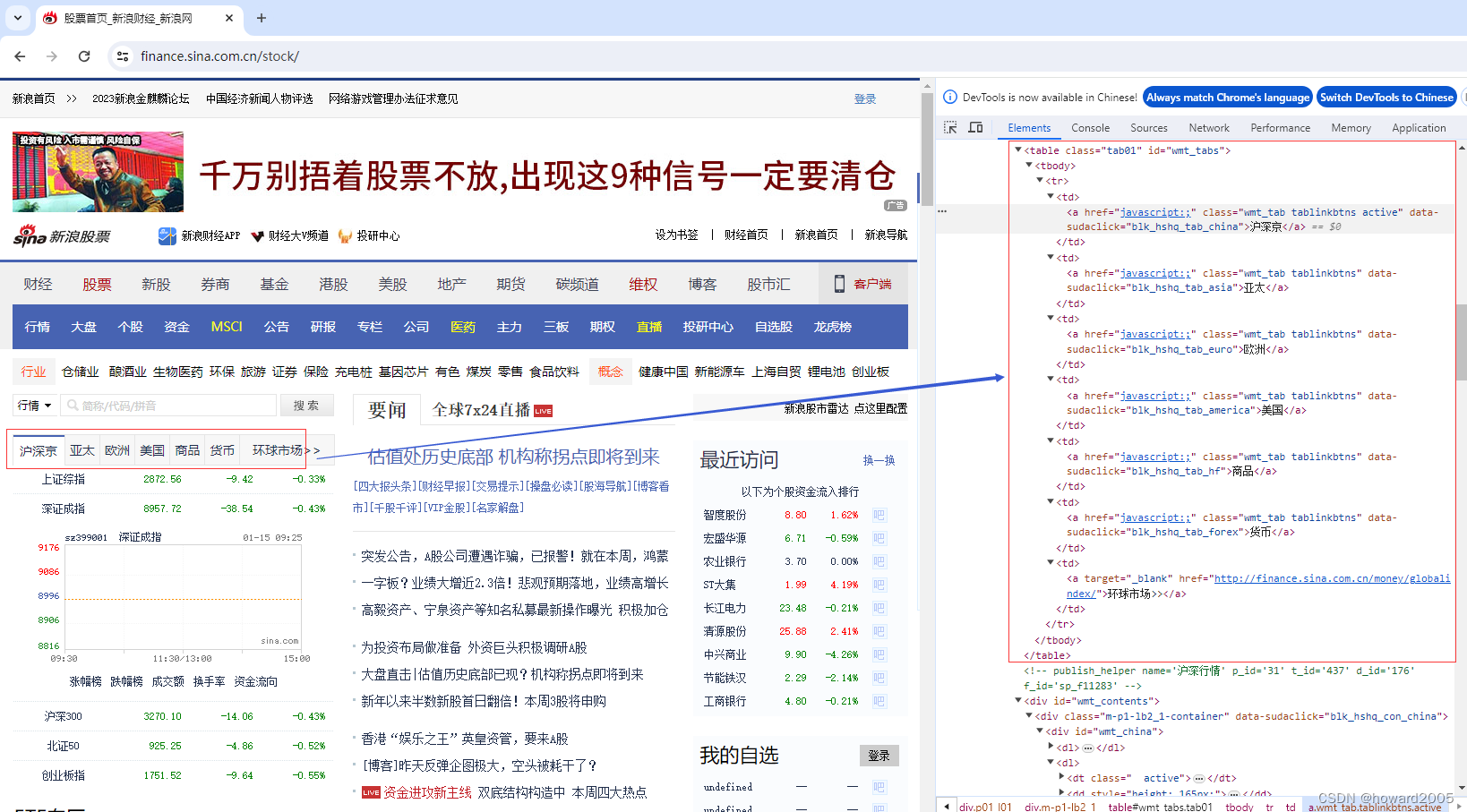Select the 美国 market tab
The width and height of the screenshot is (1467, 812).
point(152,450)
